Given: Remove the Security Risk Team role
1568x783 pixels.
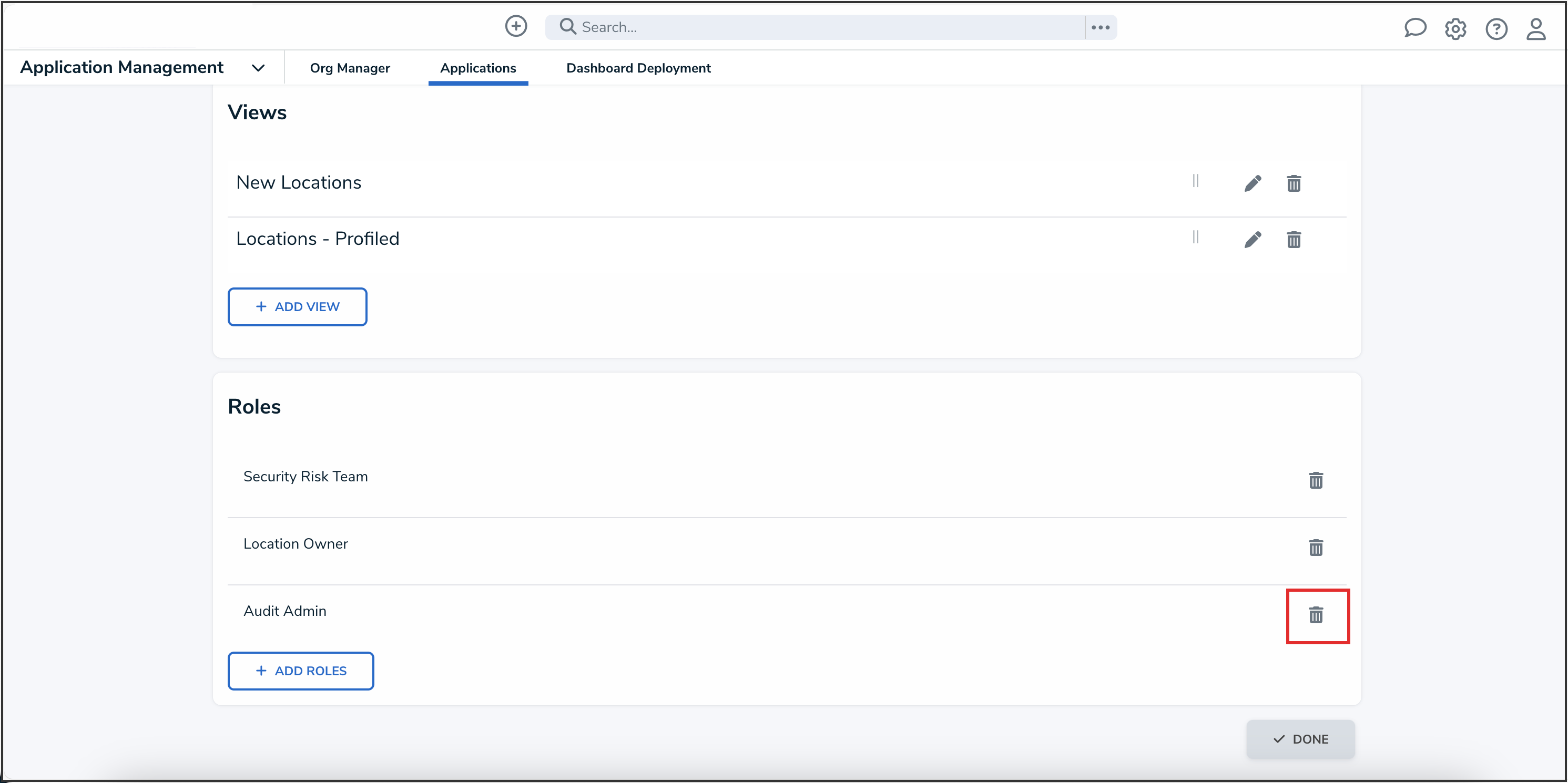Looking at the screenshot, I should [1316, 481].
